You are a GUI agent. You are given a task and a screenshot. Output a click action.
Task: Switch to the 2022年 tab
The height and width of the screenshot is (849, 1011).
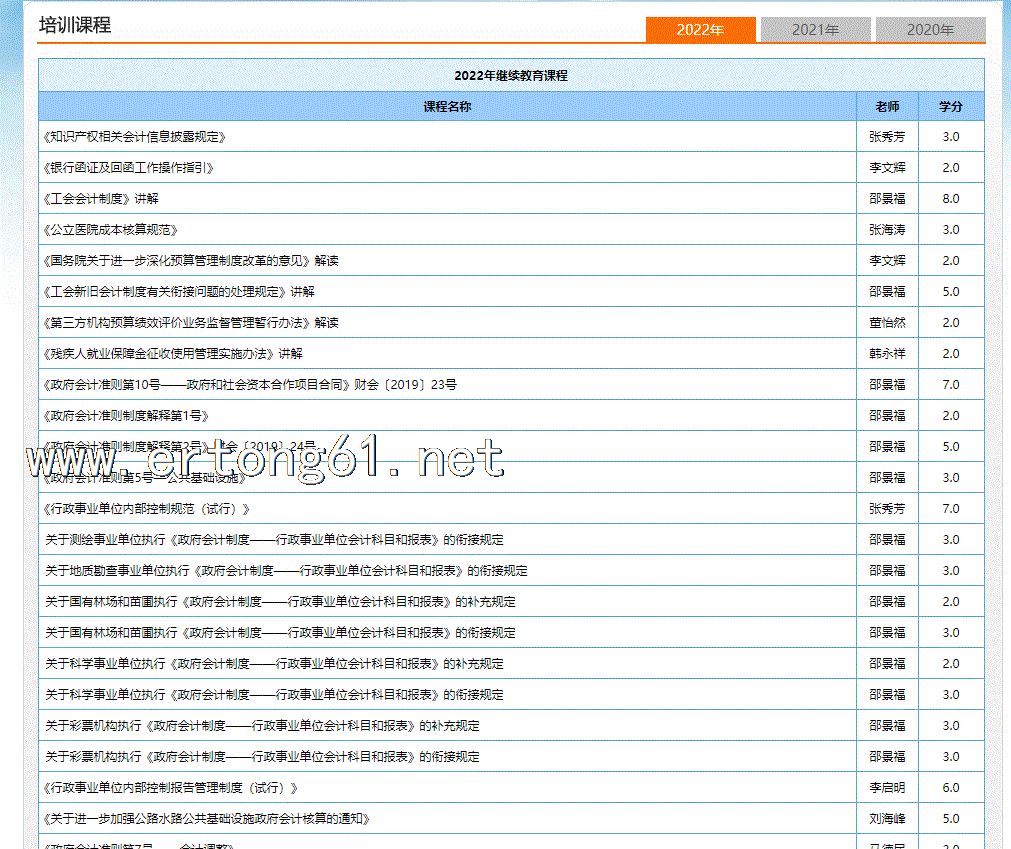pyautogui.click(x=700, y=30)
